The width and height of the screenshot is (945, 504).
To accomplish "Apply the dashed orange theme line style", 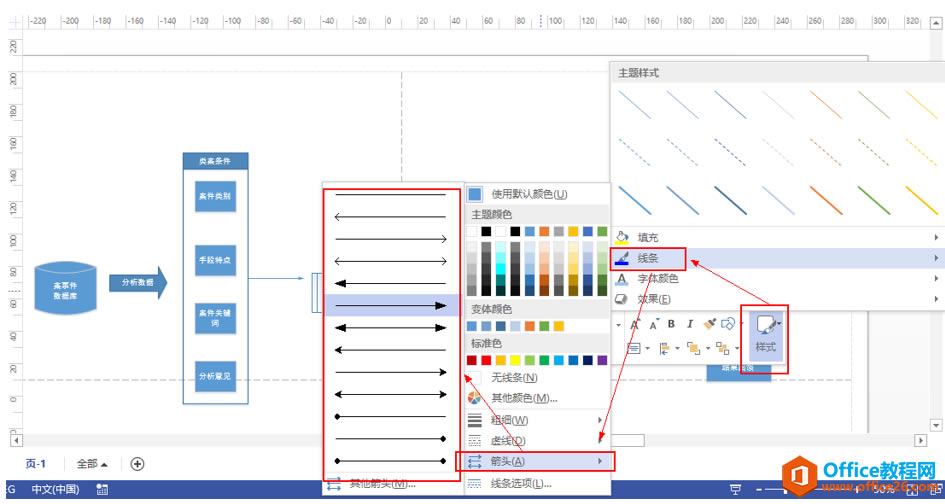I will [x=826, y=152].
